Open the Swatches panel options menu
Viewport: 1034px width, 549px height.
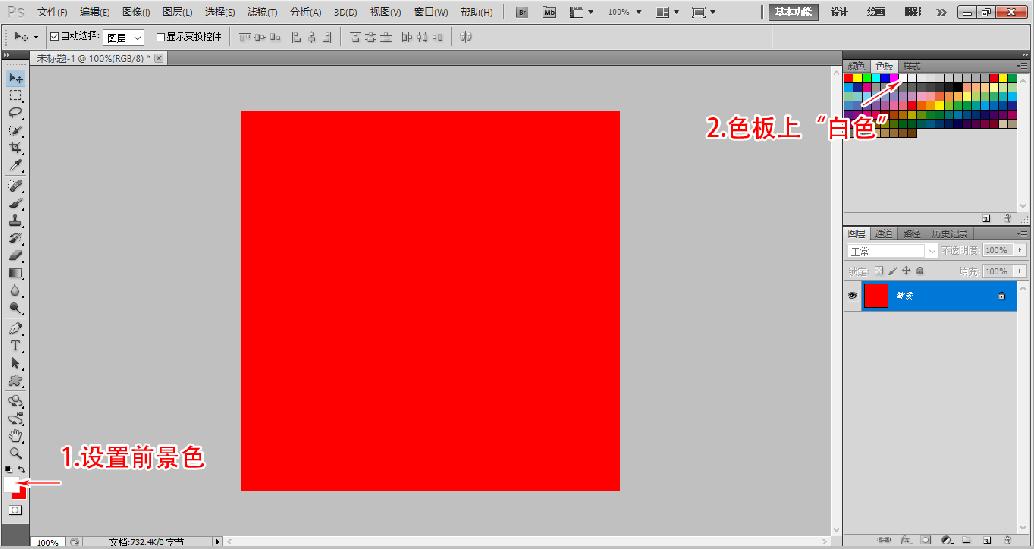[x=1023, y=66]
